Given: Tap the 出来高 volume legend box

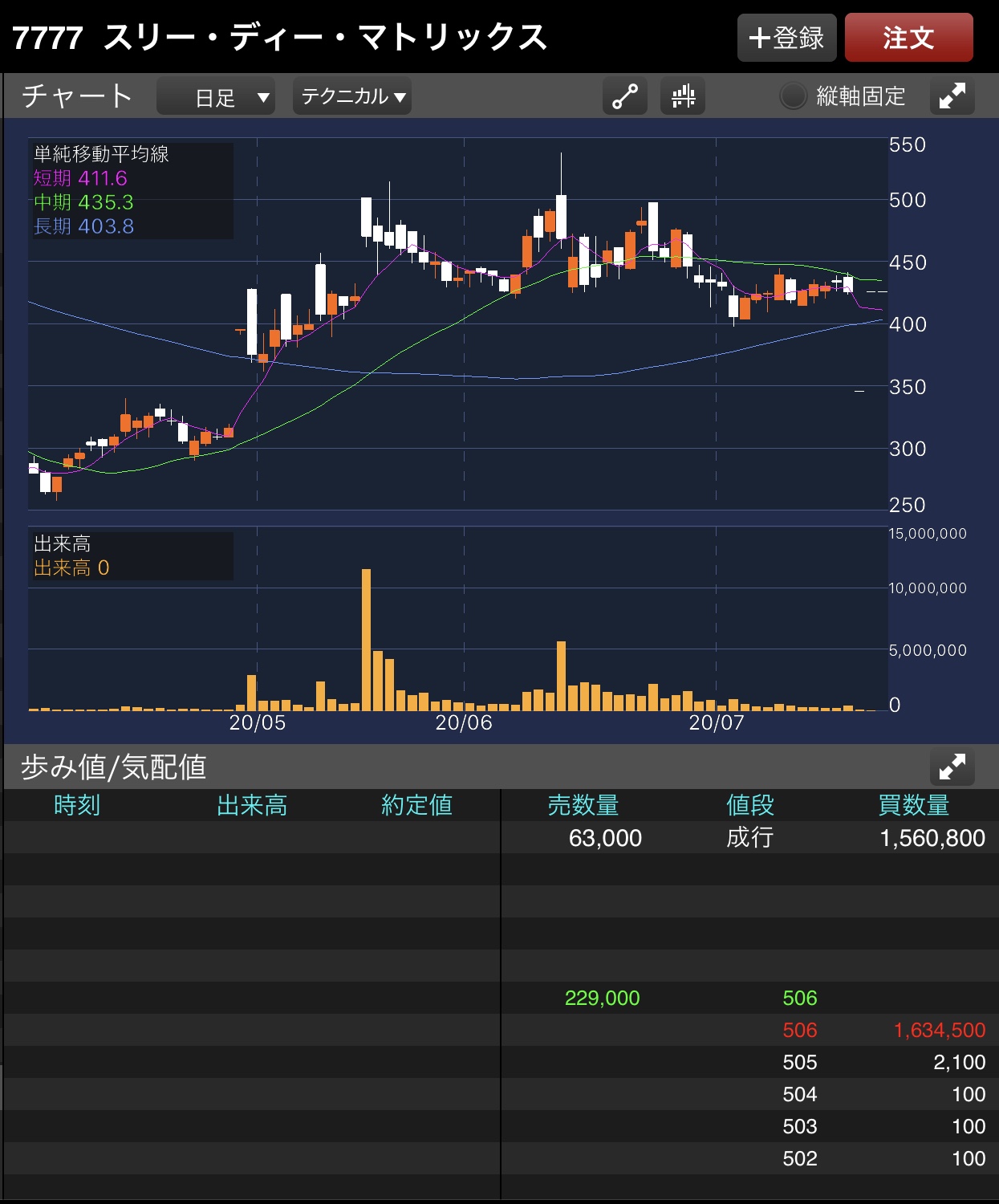Looking at the screenshot, I should coord(132,556).
